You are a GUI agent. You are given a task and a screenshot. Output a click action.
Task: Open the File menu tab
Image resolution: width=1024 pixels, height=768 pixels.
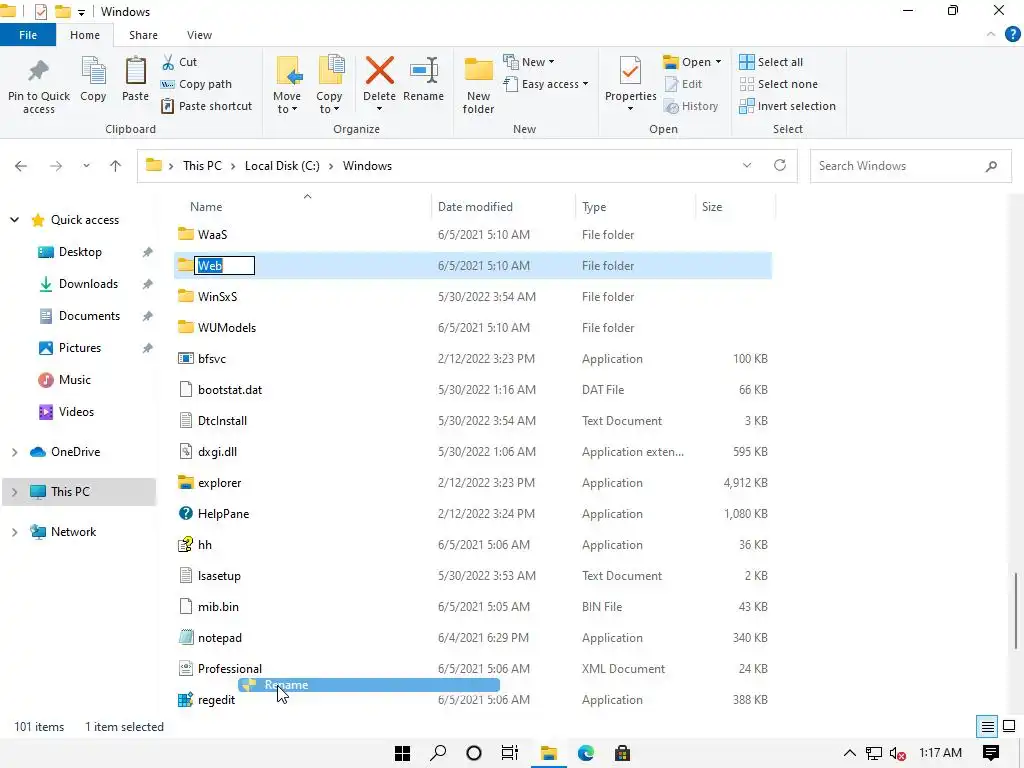coord(27,35)
